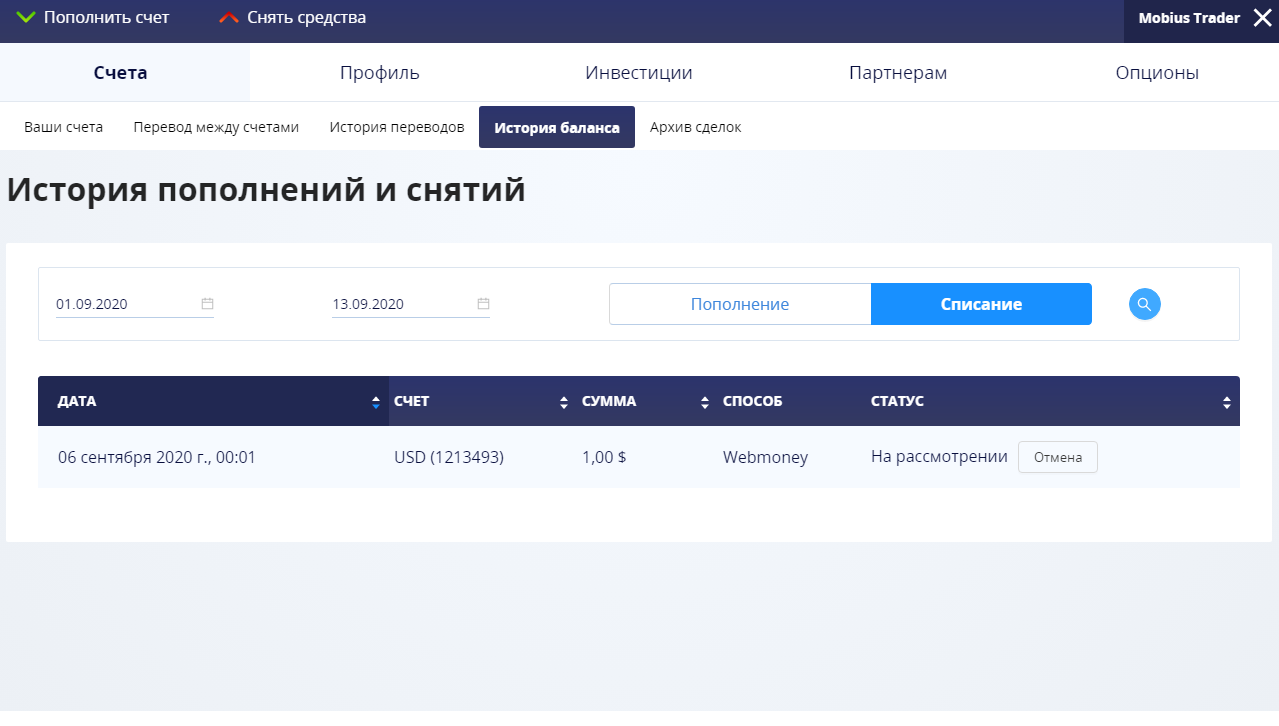Click Снять средства link
The image size is (1279, 726).
tap(306, 18)
